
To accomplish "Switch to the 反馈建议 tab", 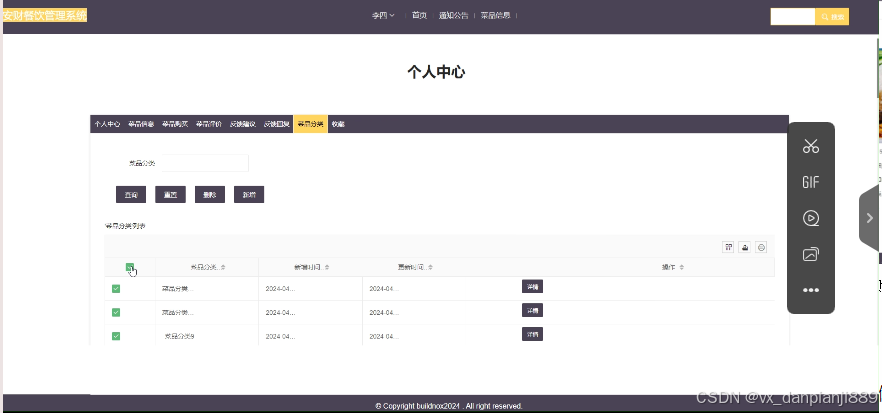I will click(x=243, y=124).
